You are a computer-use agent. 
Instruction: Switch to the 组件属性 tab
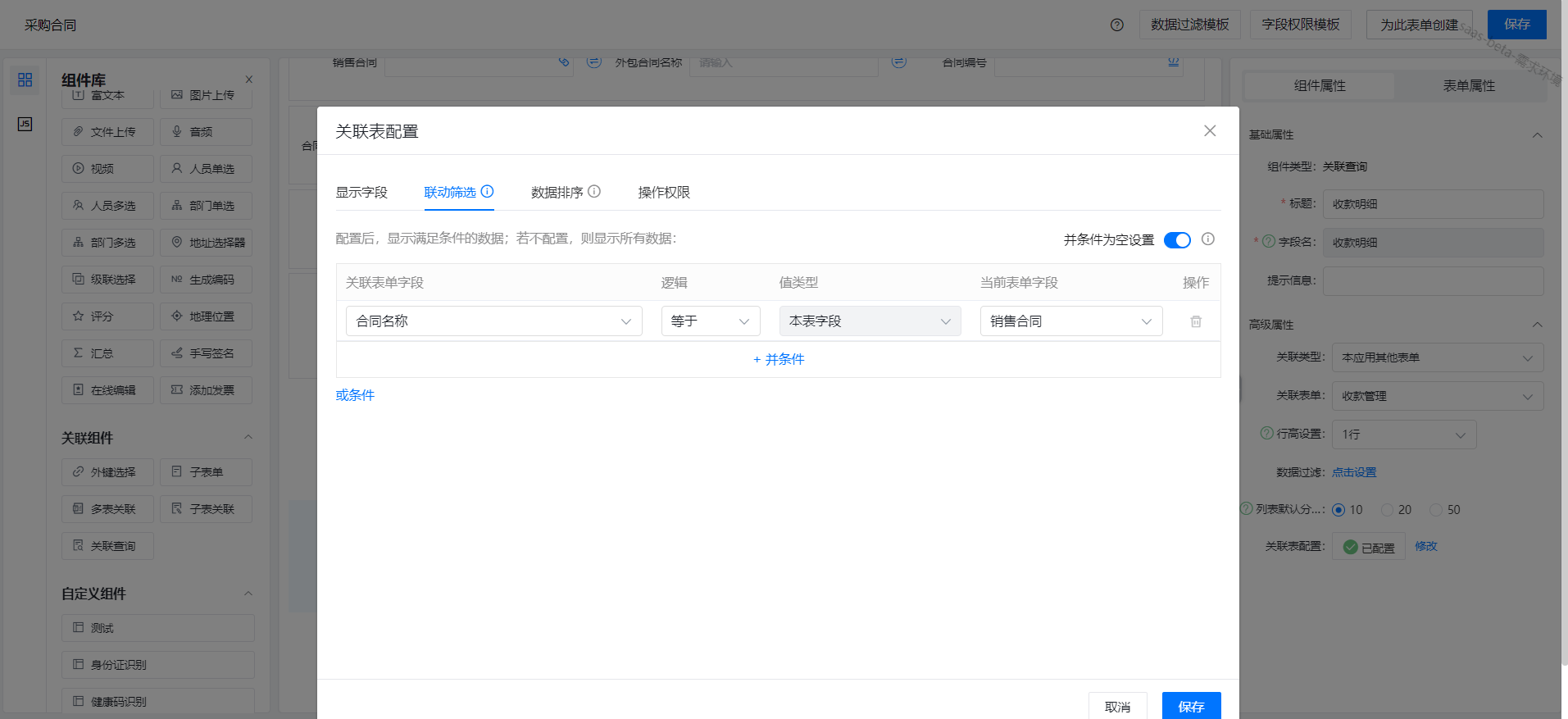tap(1320, 85)
